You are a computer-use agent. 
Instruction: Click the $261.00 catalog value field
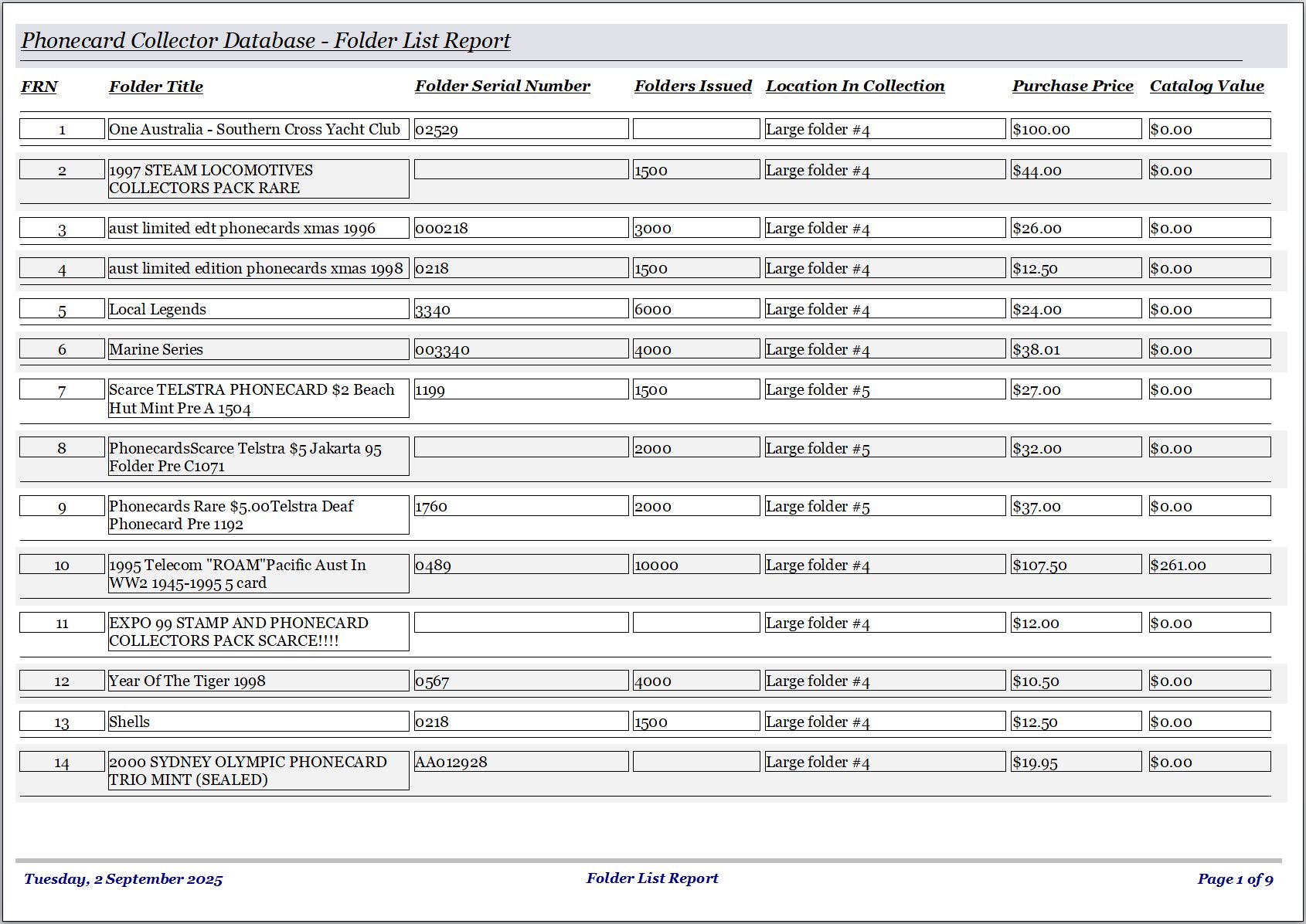(x=1209, y=565)
